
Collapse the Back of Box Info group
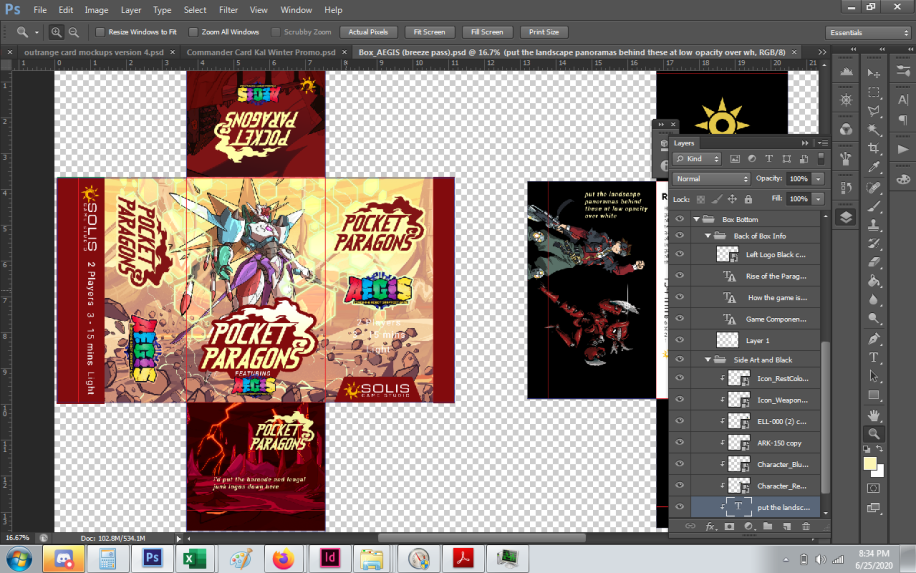point(707,236)
